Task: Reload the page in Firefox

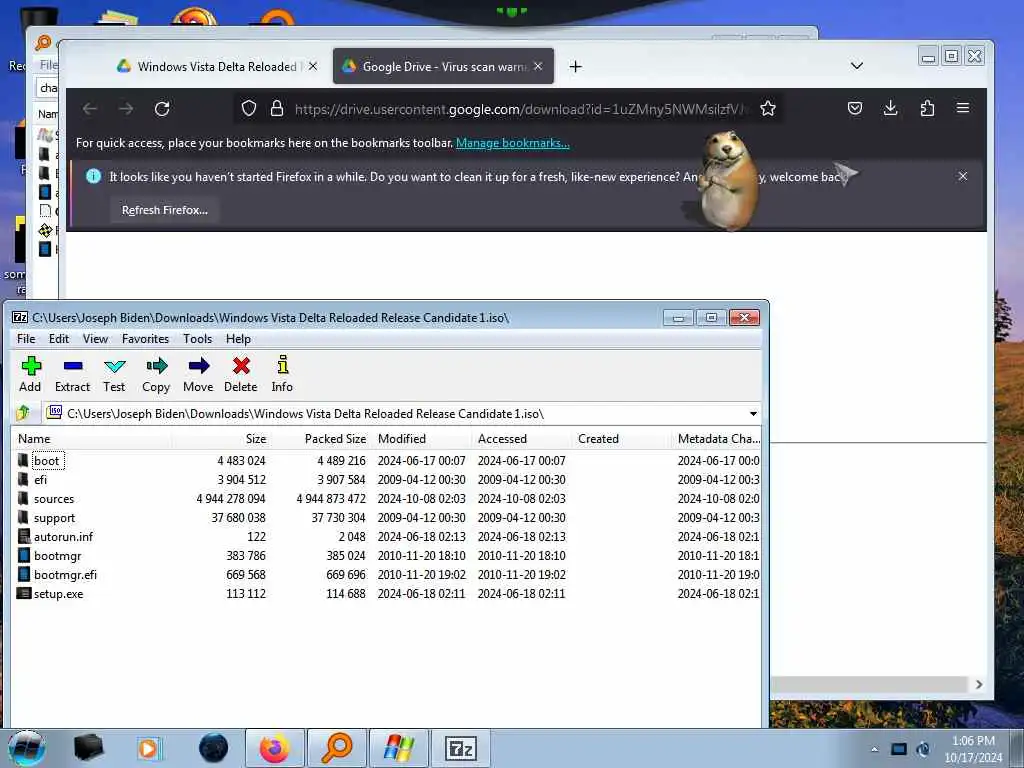Action: point(162,108)
